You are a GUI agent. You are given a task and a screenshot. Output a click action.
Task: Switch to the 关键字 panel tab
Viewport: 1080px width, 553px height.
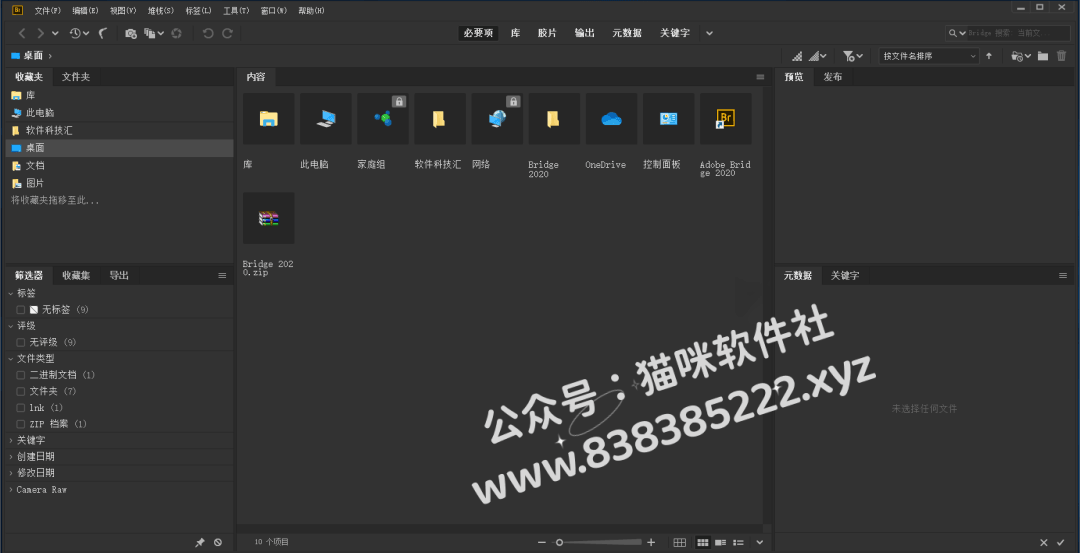[844, 275]
